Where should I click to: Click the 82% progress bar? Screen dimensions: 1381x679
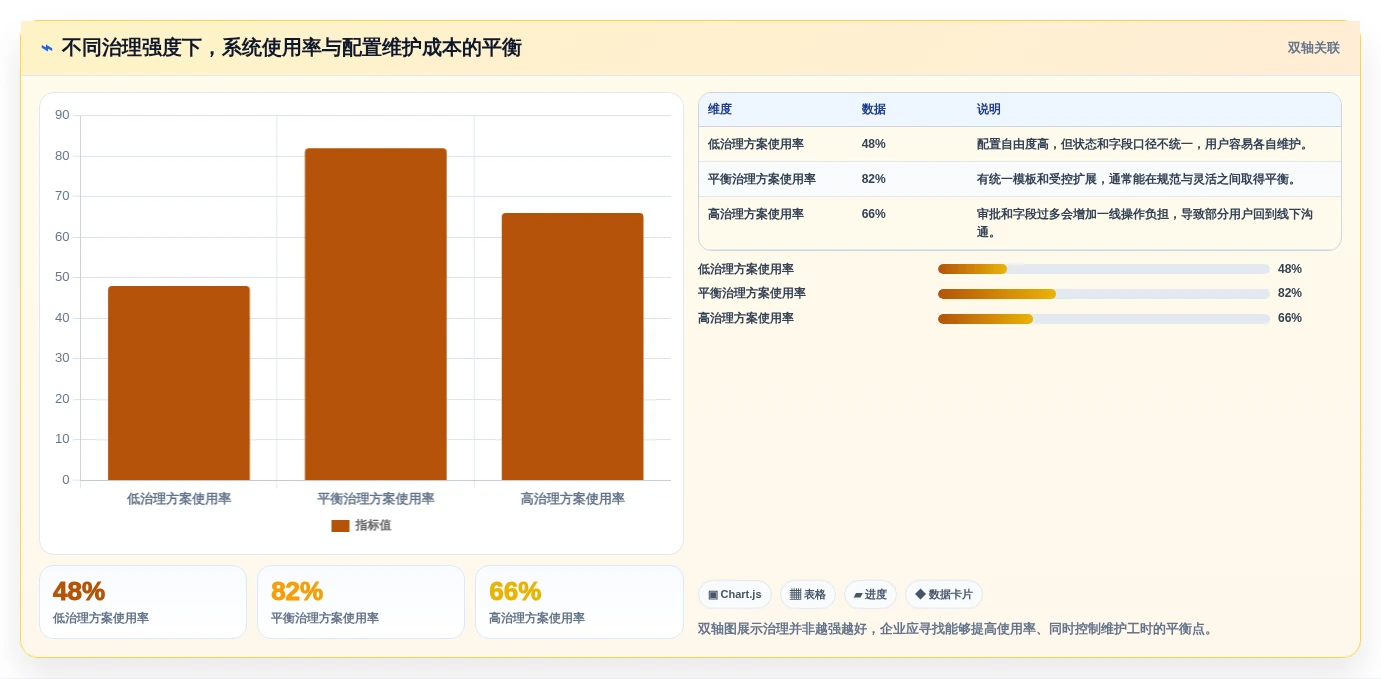click(1104, 294)
